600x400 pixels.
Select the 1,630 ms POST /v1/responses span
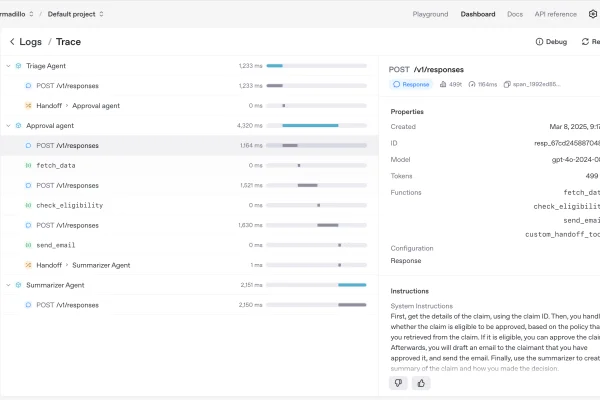tap(190, 225)
